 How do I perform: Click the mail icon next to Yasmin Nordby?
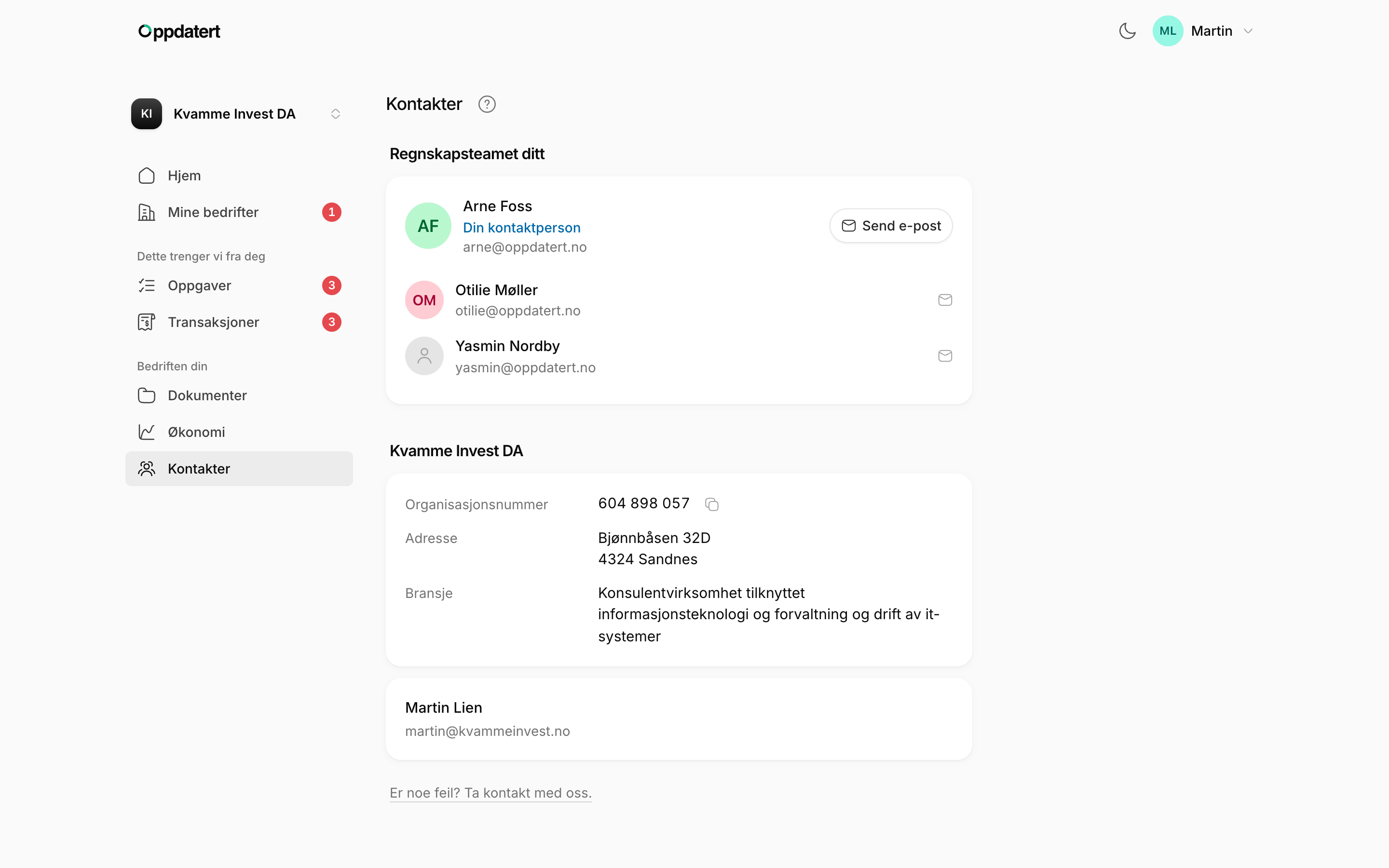945,356
